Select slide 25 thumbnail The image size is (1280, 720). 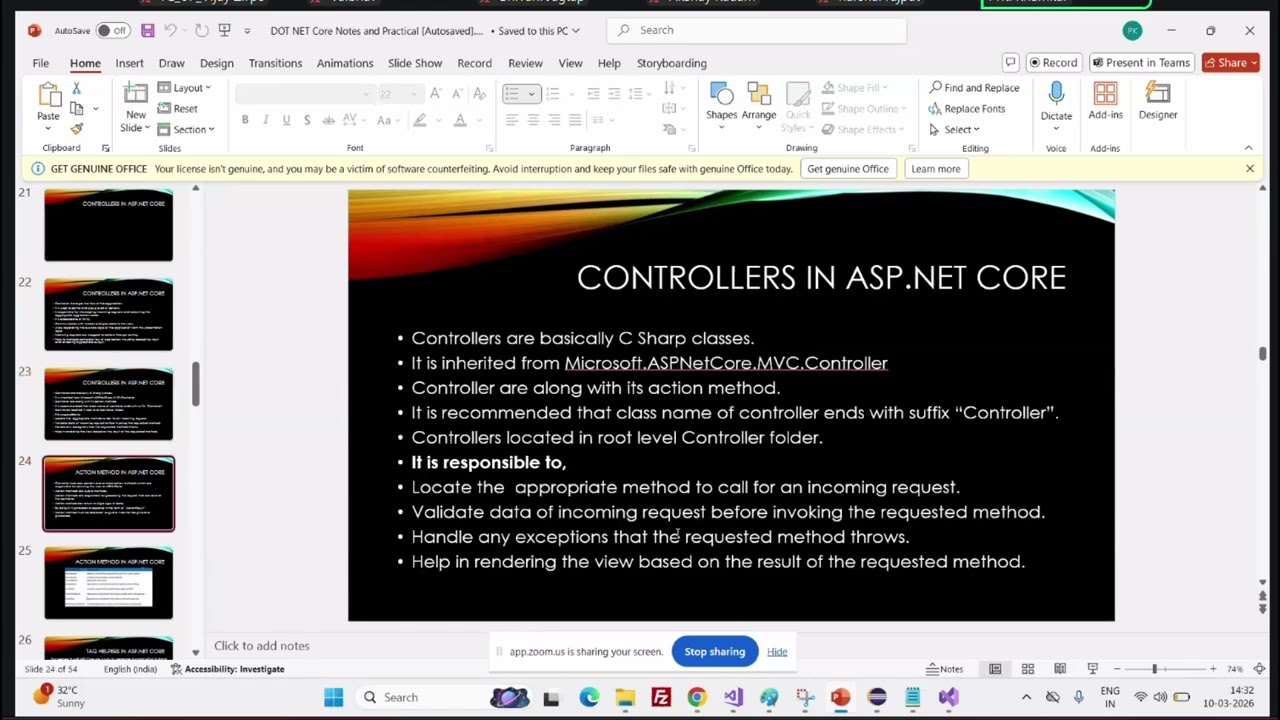click(108, 583)
